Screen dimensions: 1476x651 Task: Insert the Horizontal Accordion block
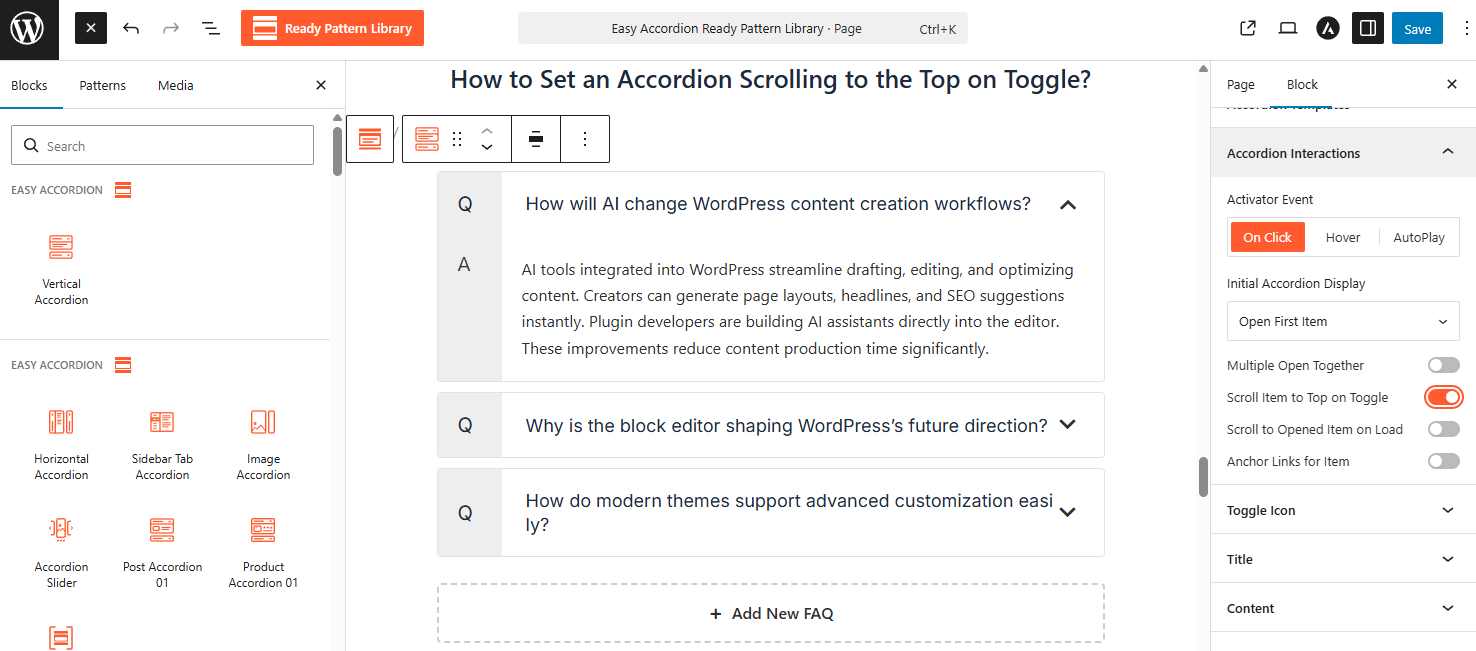point(61,444)
